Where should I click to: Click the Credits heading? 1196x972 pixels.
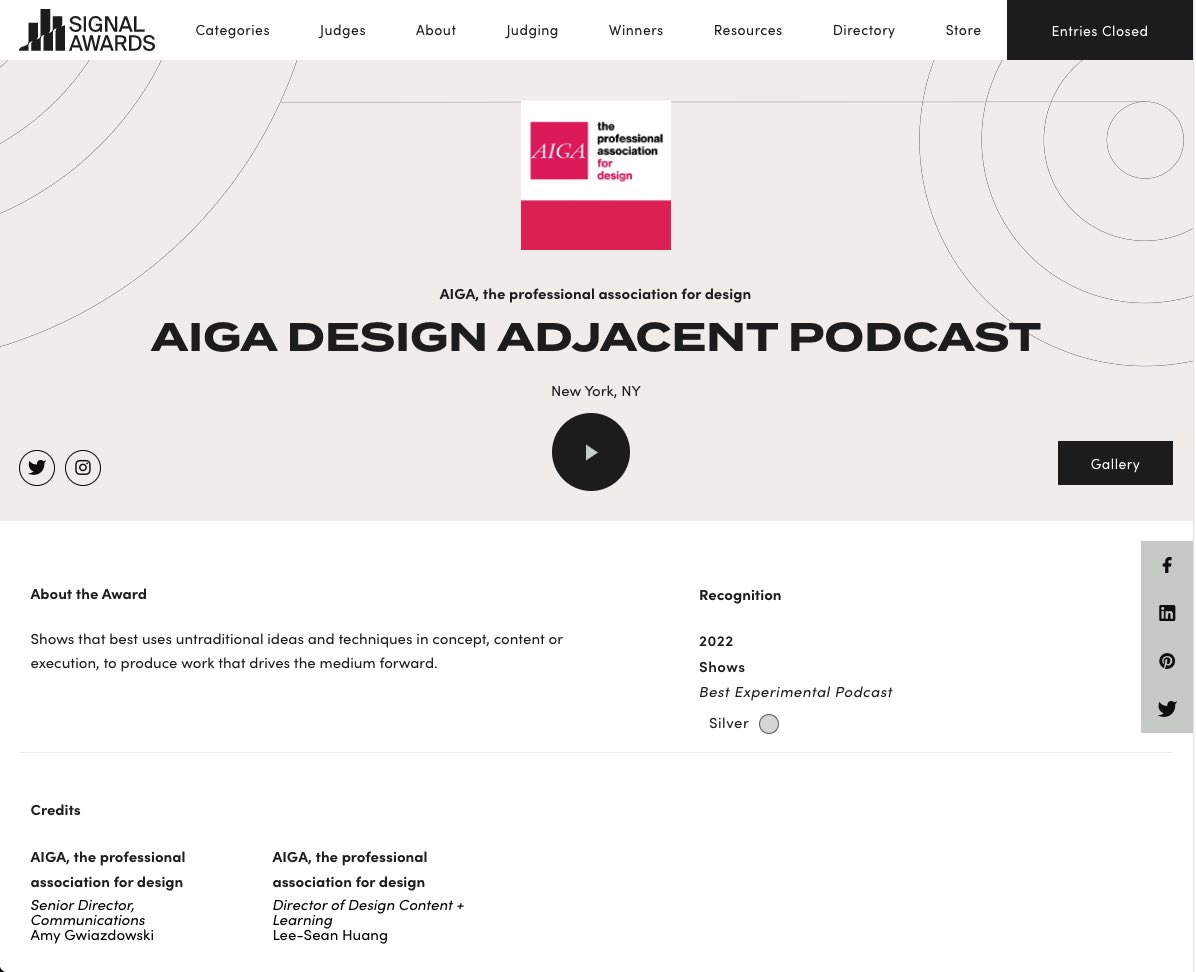click(x=56, y=810)
